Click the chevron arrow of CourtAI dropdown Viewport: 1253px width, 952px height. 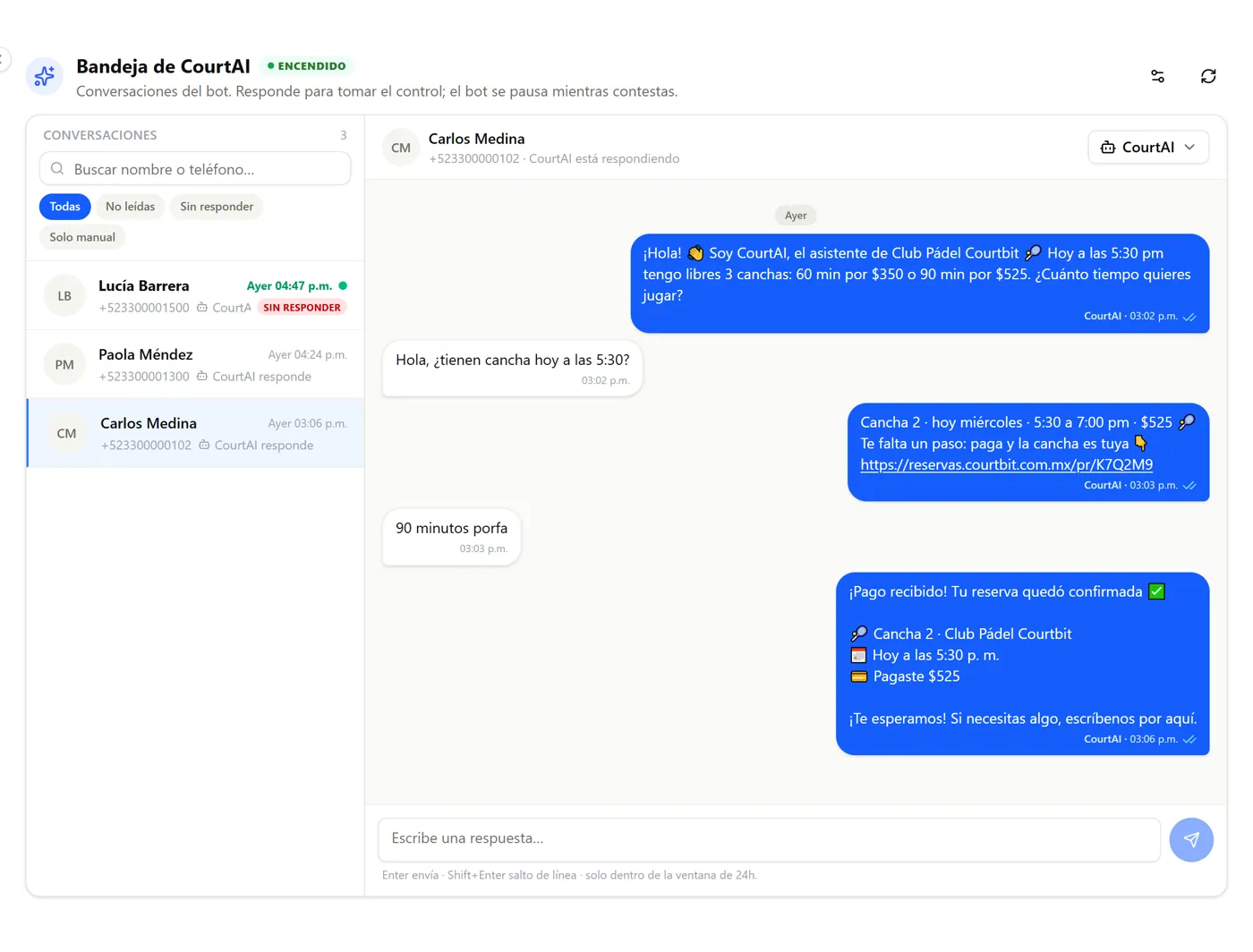(1189, 148)
